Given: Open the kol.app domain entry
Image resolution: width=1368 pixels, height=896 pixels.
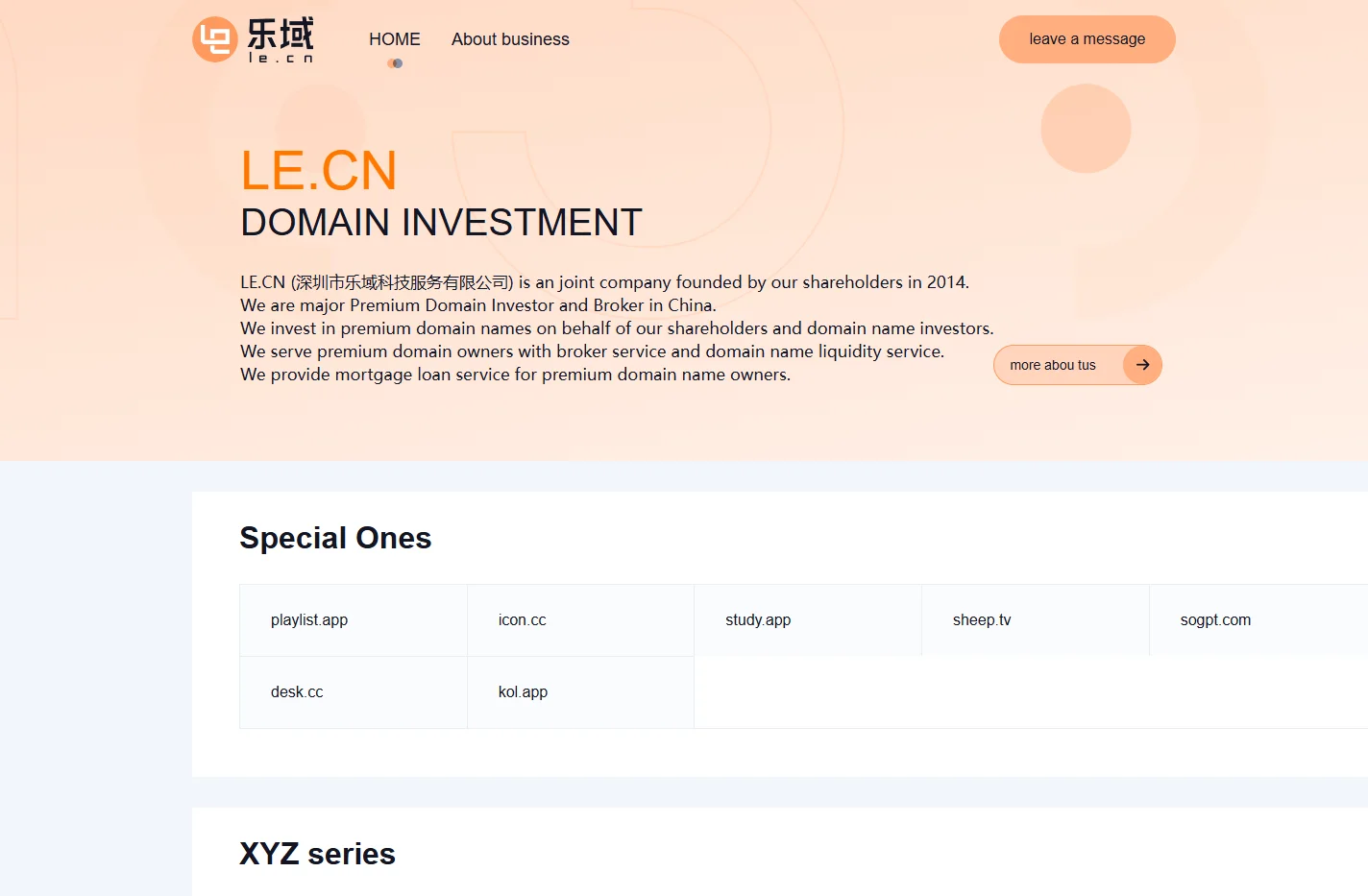Looking at the screenshot, I should click(x=580, y=692).
